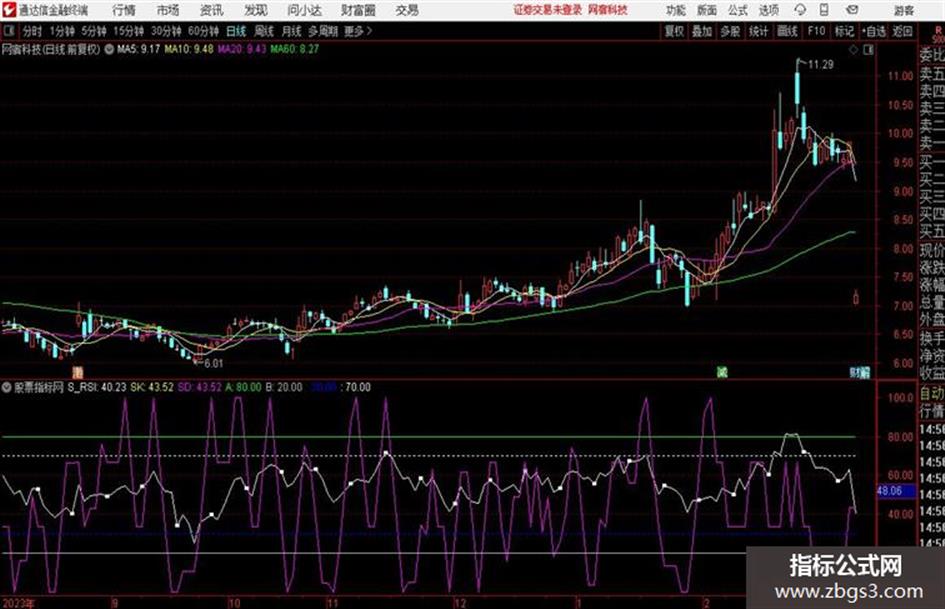The width and height of the screenshot is (945, 609).
Task: Click the 标记 mark button
Action: click(844, 31)
